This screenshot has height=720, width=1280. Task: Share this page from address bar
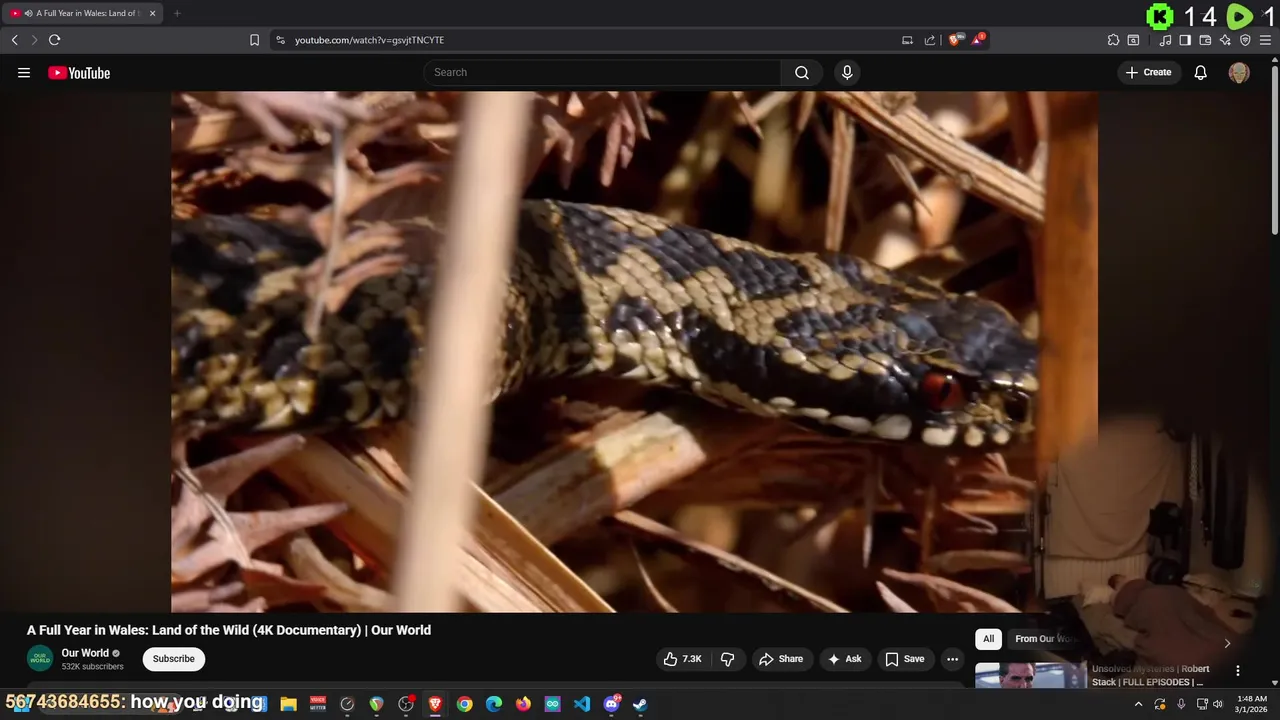[x=930, y=40]
